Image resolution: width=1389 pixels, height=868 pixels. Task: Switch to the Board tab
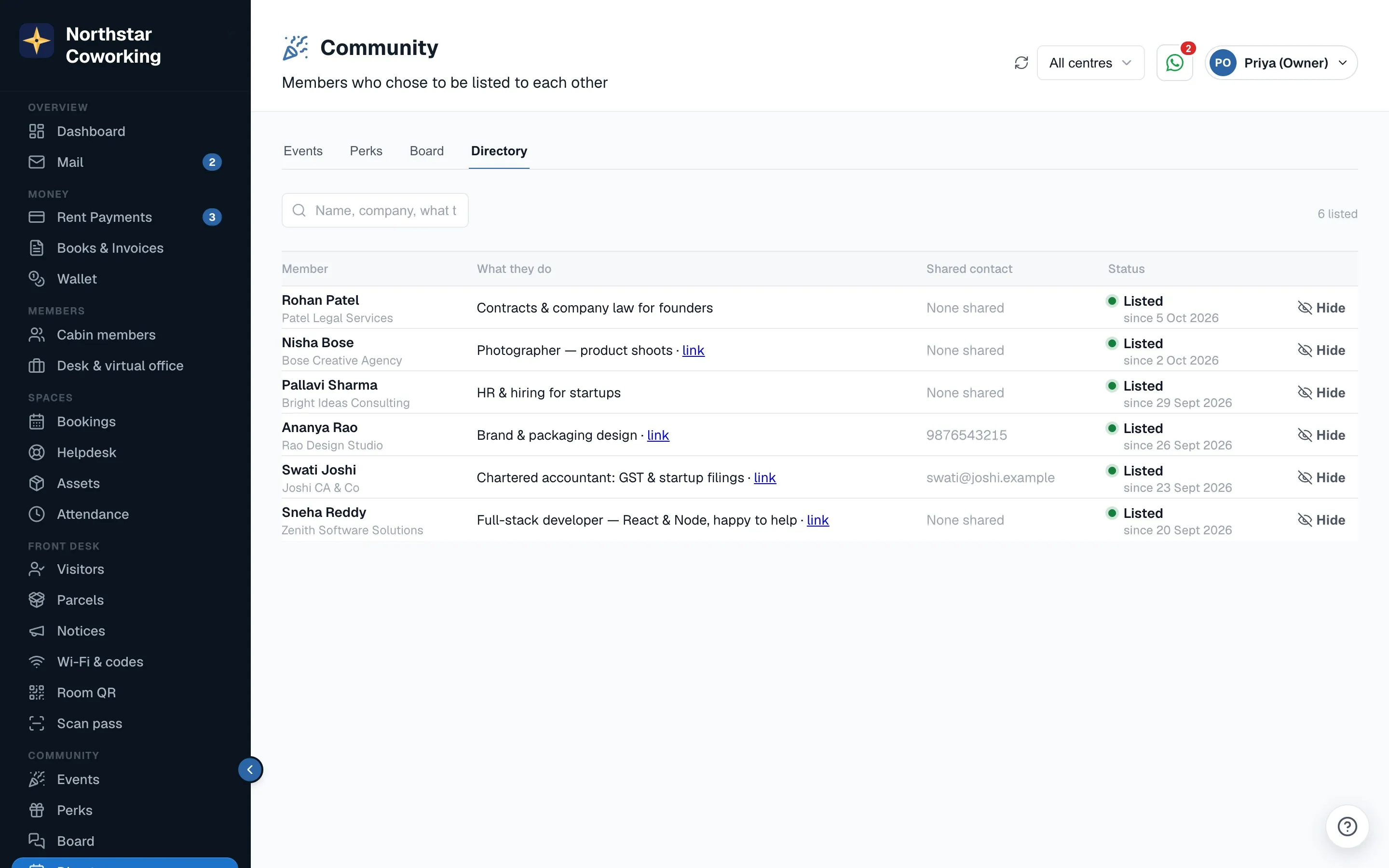coord(426,151)
